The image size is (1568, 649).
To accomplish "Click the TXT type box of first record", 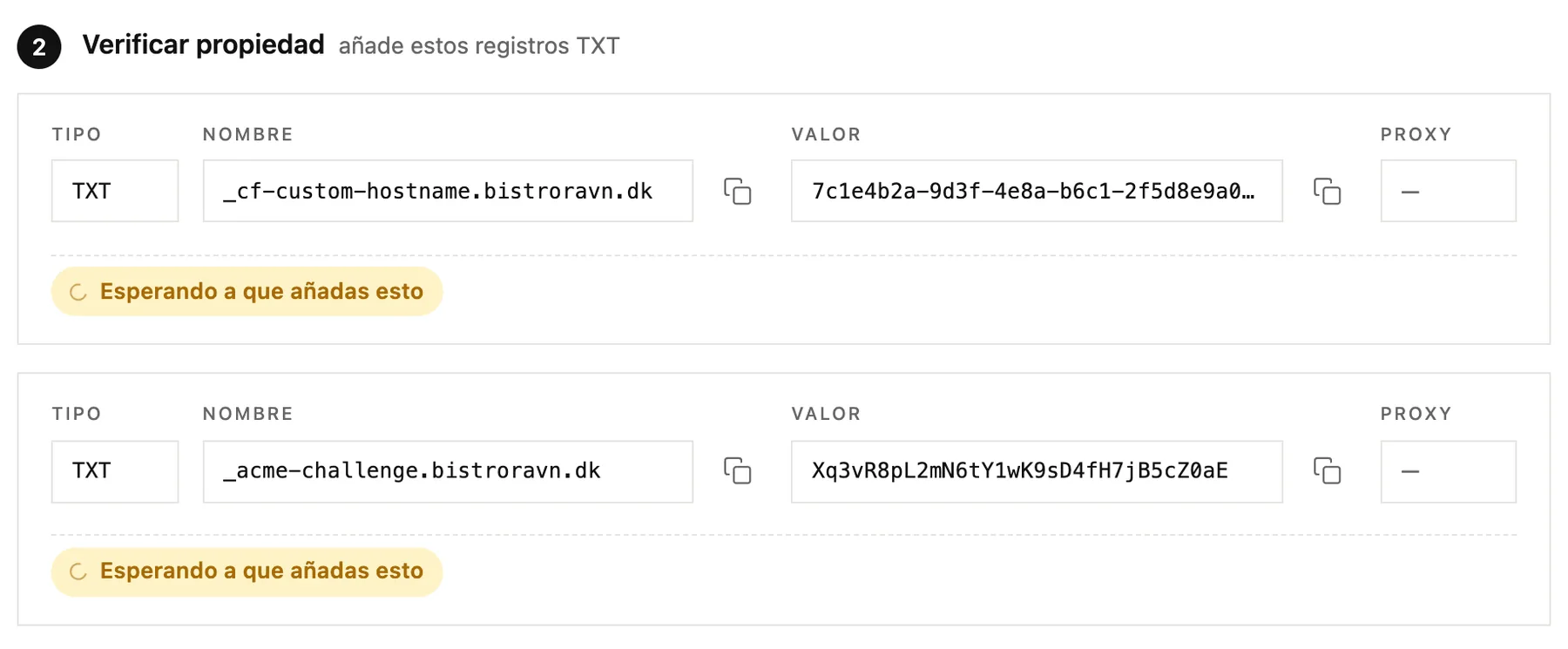I will (x=115, y=191).
